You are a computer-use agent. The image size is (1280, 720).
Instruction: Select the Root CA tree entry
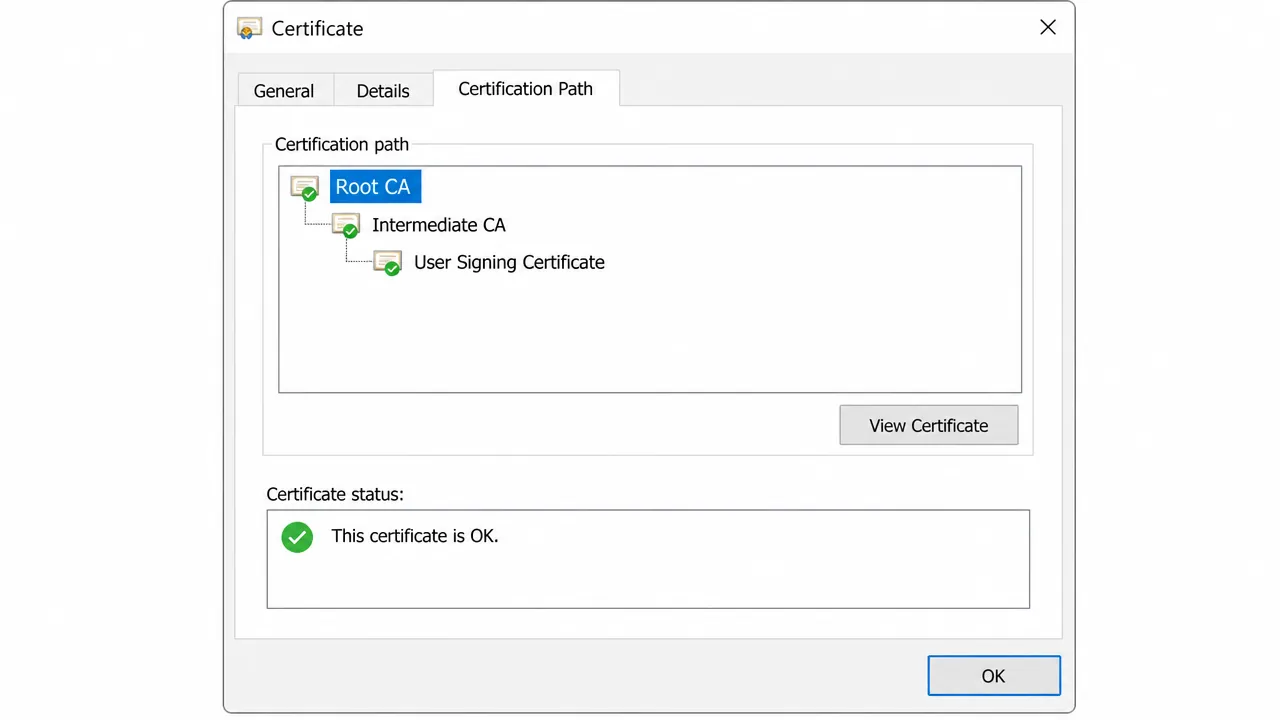[375, 187]
